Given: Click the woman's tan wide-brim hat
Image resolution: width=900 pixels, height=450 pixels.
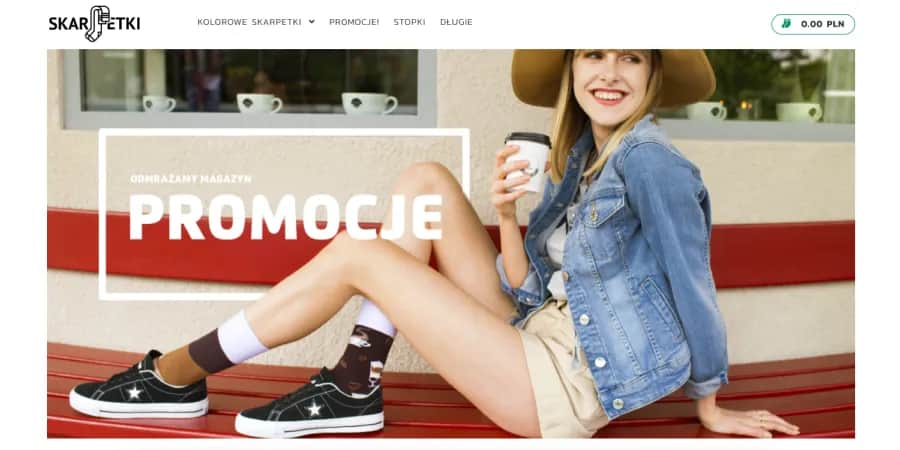Looking at the screenshot, I should coord(613,76).
